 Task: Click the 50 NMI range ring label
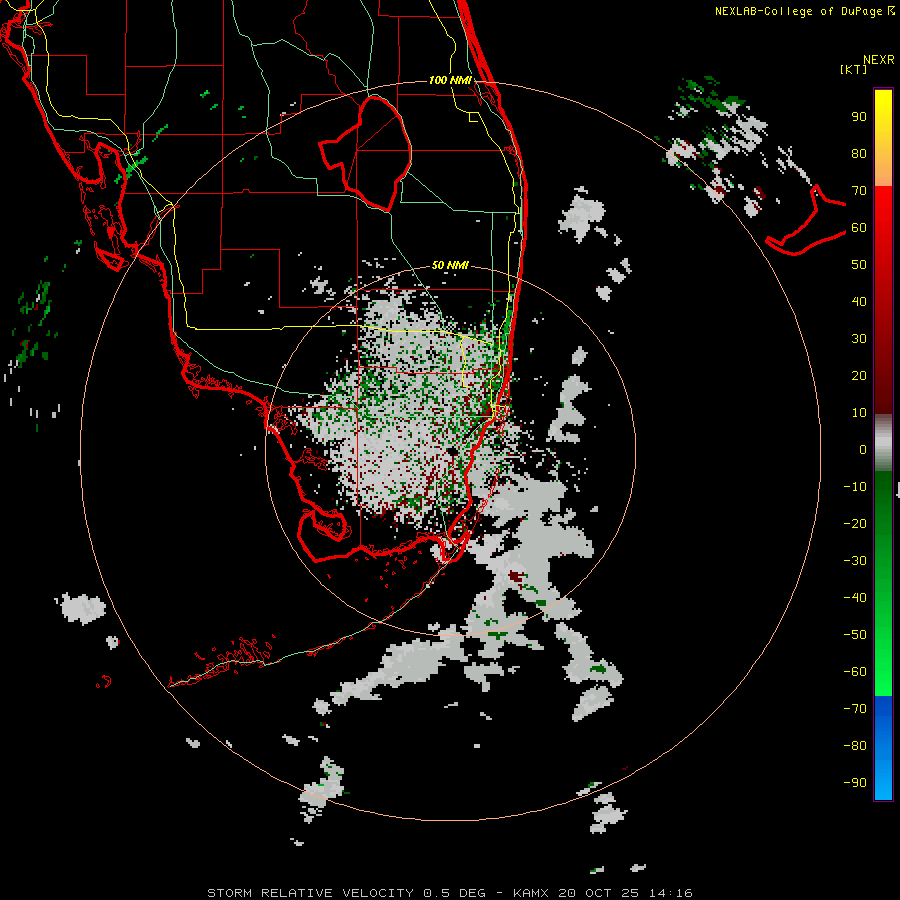[450, 265]
